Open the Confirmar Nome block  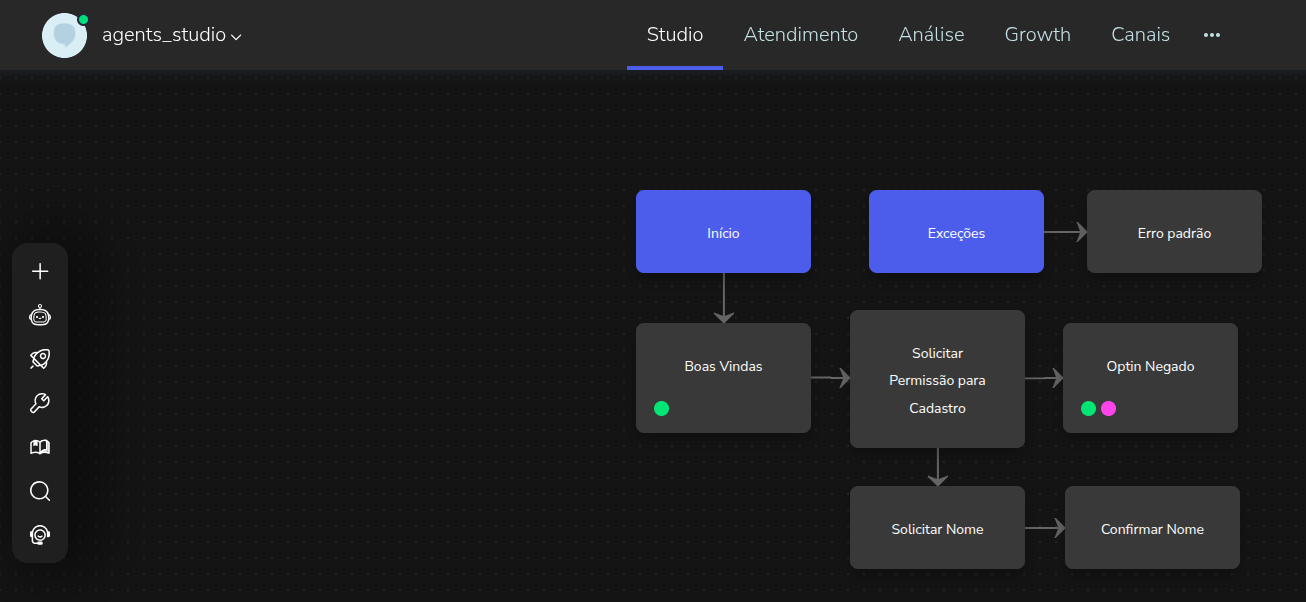[x=1152, y=528]
